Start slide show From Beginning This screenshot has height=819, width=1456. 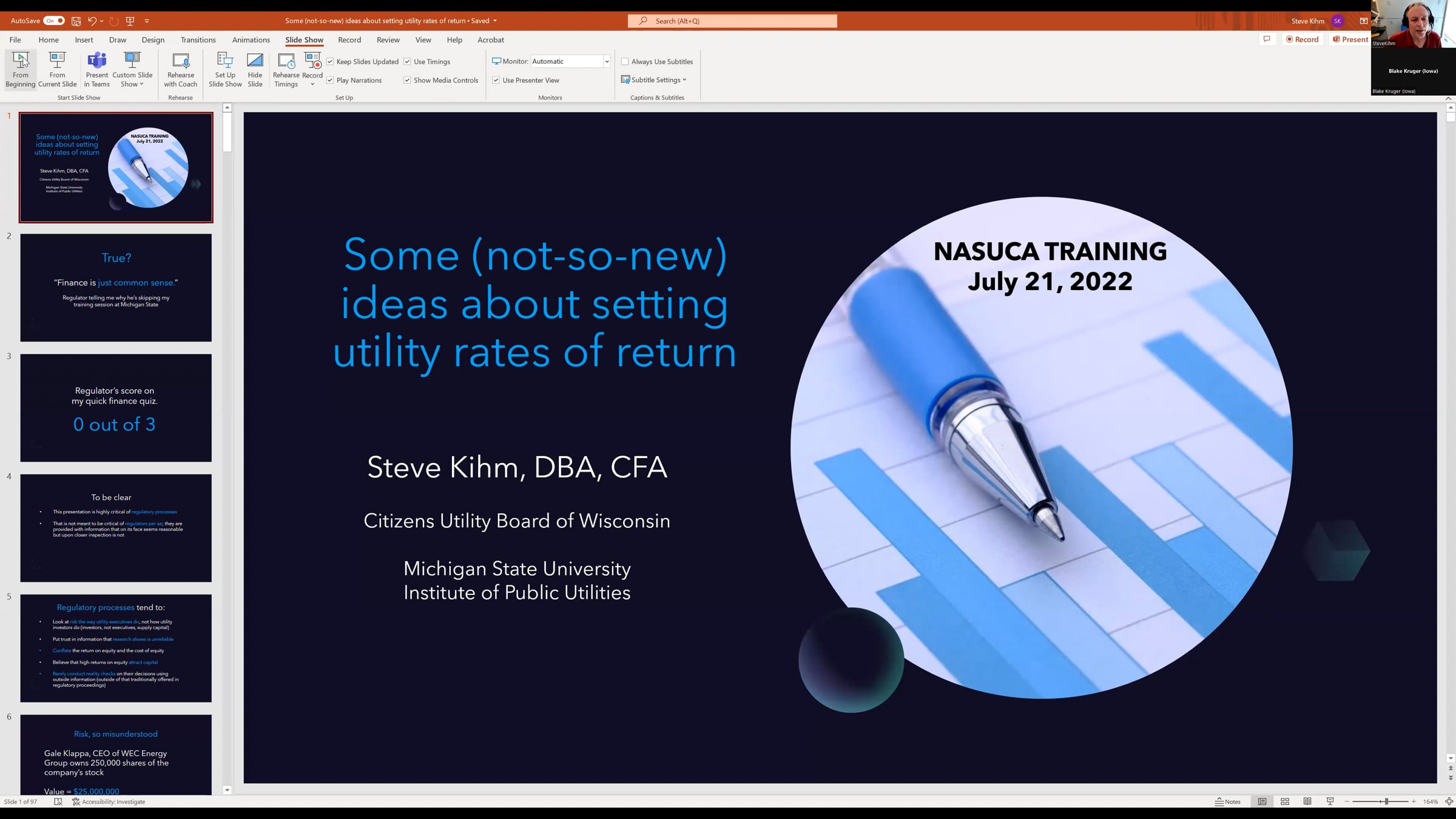coord(21,70)
